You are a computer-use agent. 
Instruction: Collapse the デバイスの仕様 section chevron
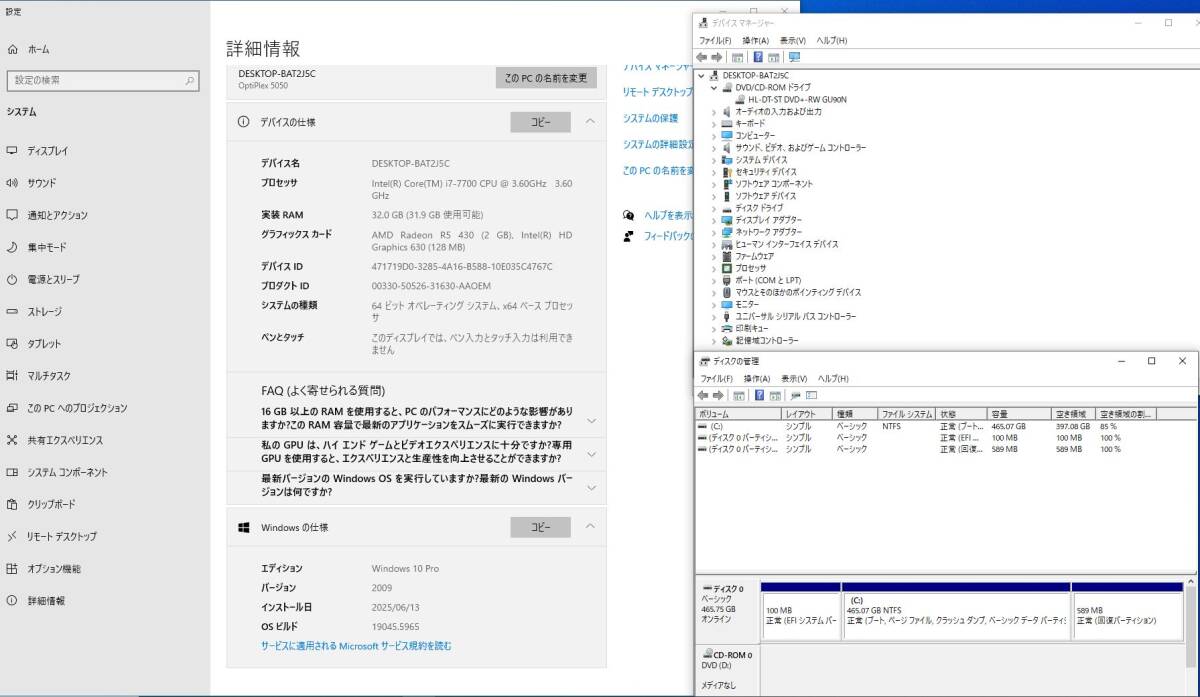pyautogui.click(x=590, y=121)
